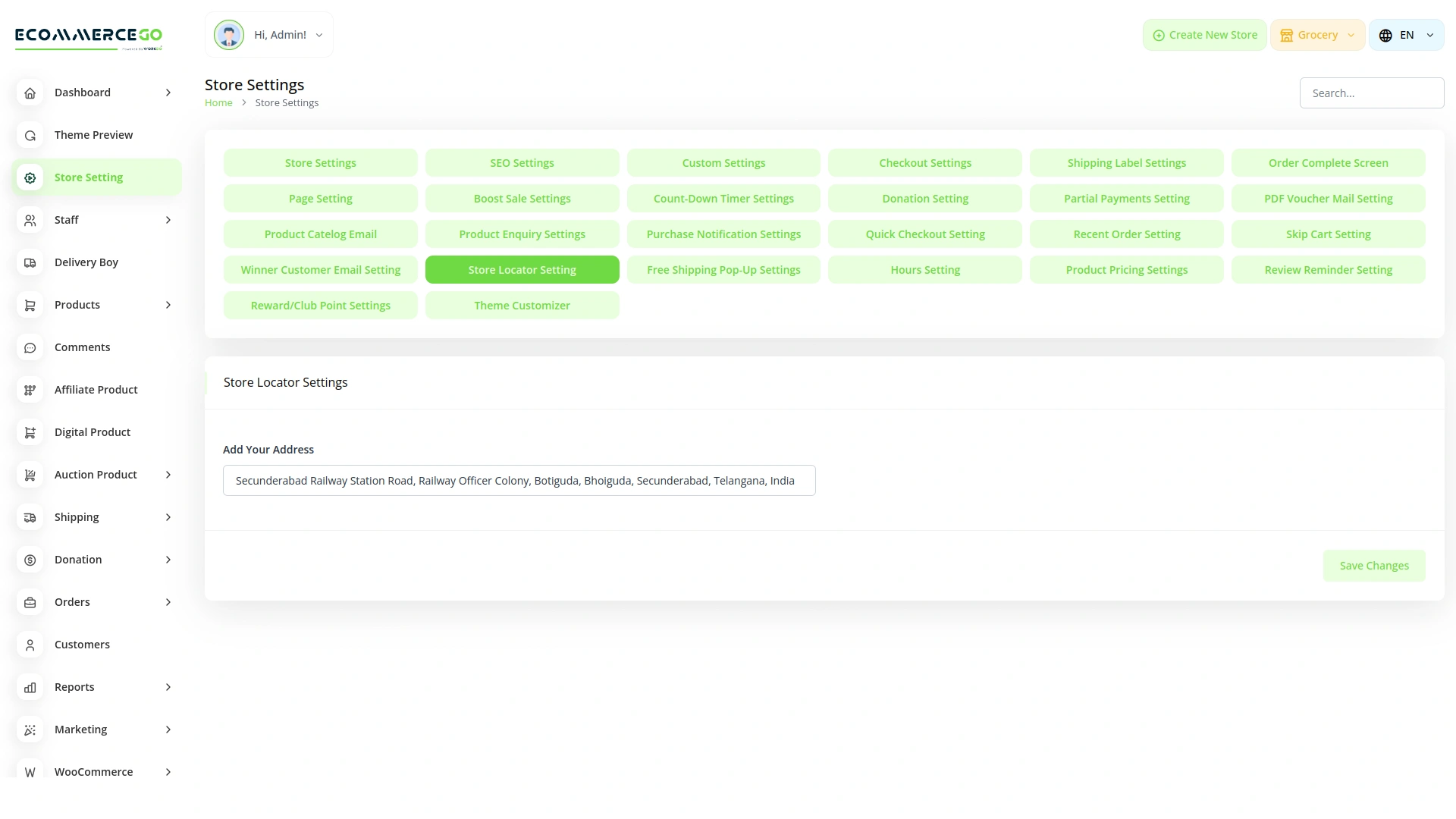Open the Grocery store dropdown
The image size is (1456, 819).
point(1317,35)
